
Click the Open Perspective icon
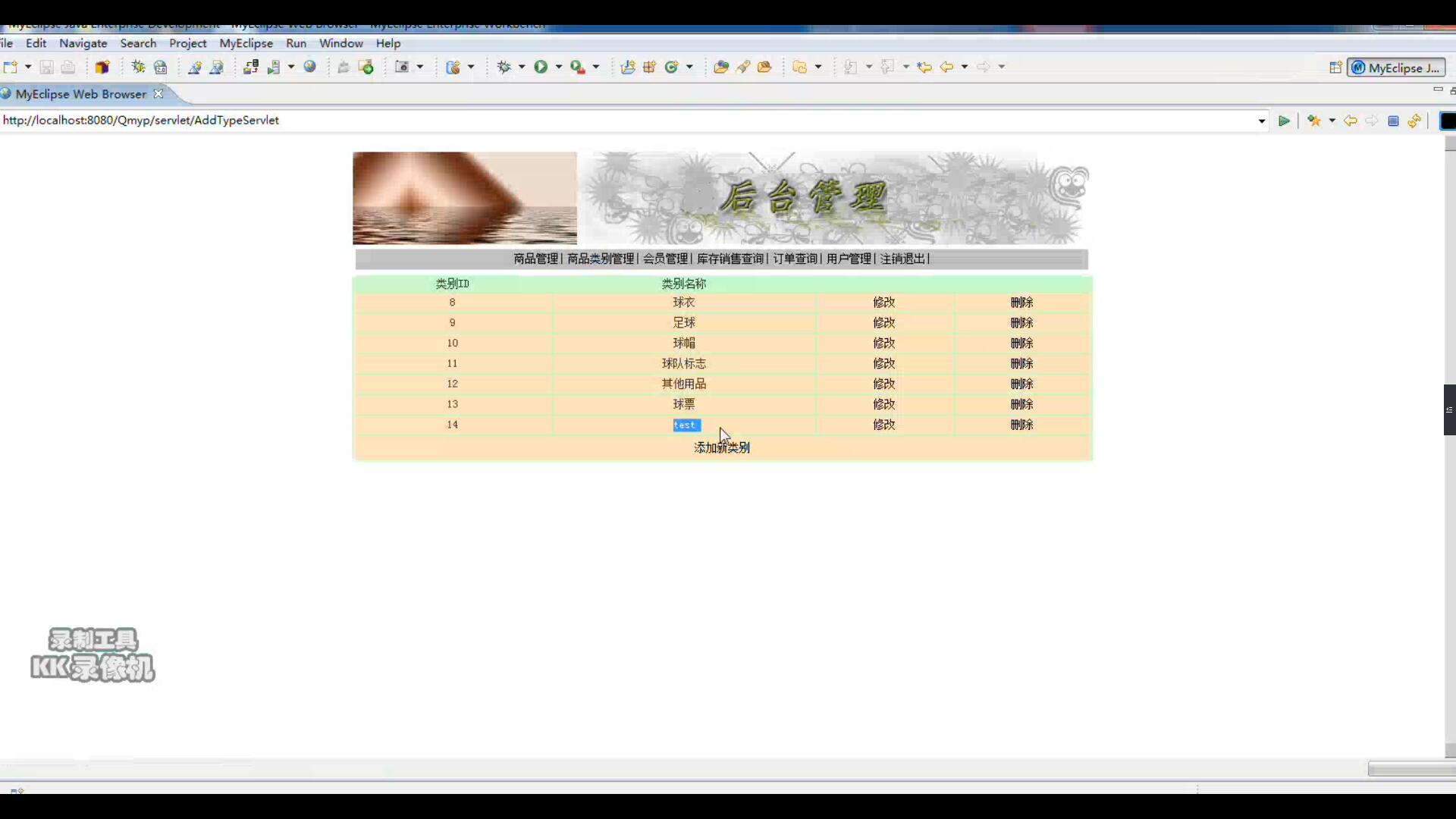coord(1335,67)
